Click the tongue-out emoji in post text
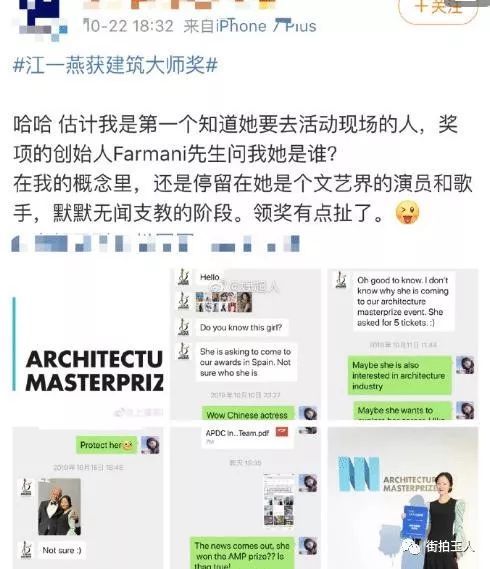 point(408,213)
